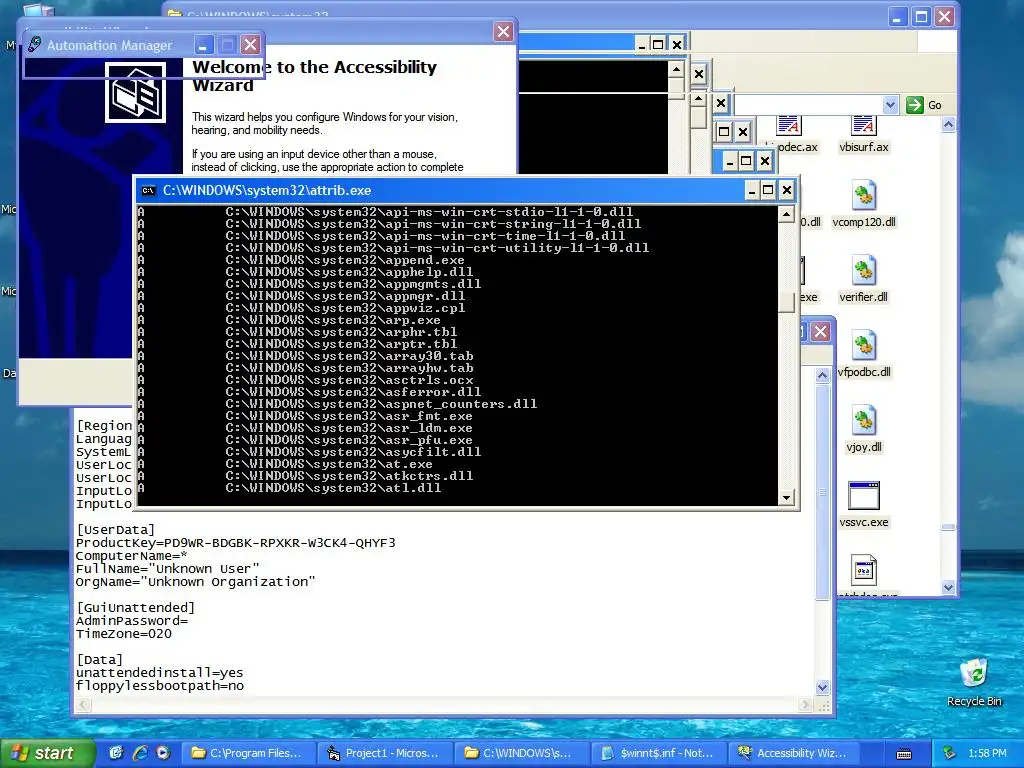This screenshot has height=768, width=1024.
Task: Click the AdminPassword= line in Notepad
Action: [131, 621]
